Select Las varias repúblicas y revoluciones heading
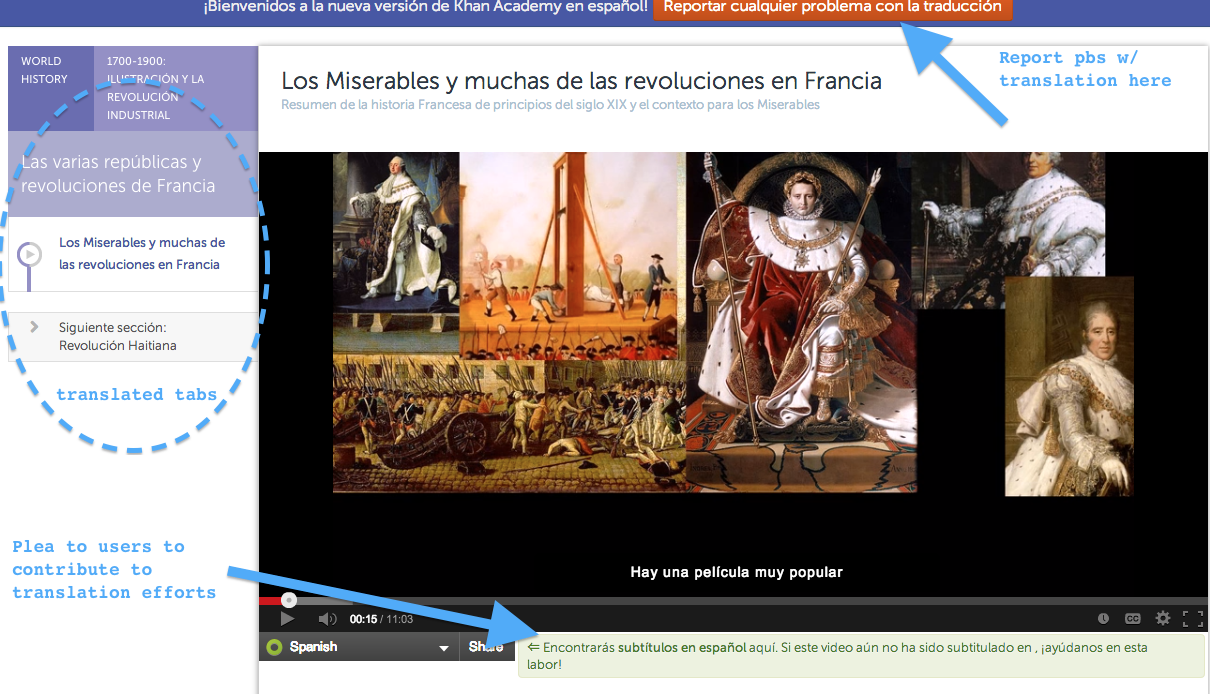Viewport: 1210px width, 694px height. point(111,174)
